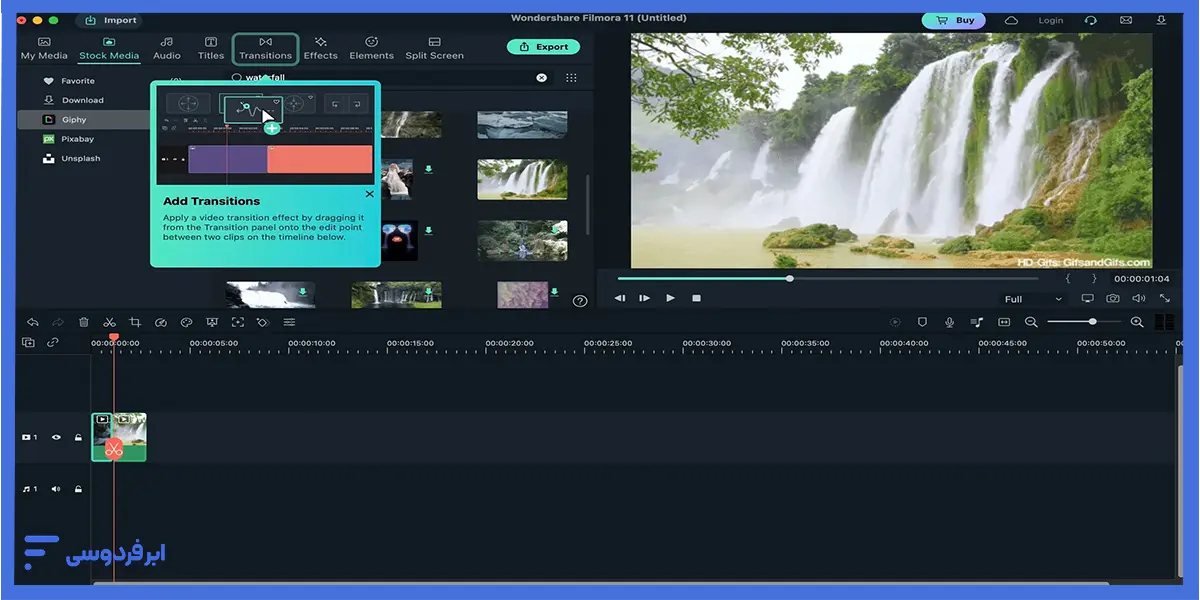Add a marker with the shield icon
Image resolution: width=1200 pixels, height=600 pixels.
(922, 322)
